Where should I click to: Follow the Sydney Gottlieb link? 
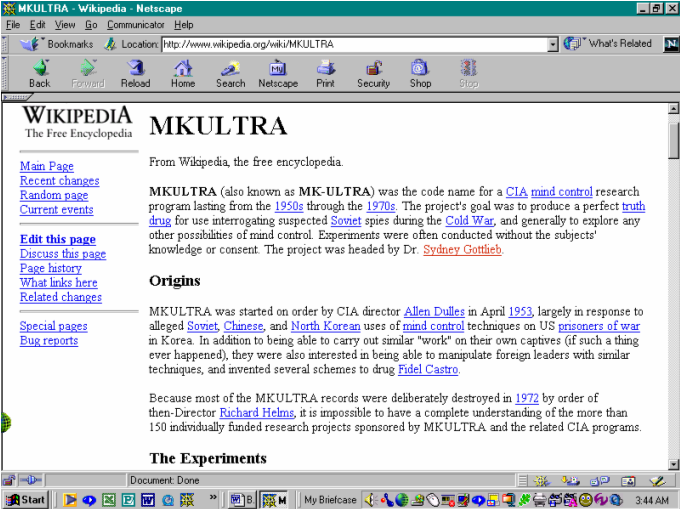point(462,249)
